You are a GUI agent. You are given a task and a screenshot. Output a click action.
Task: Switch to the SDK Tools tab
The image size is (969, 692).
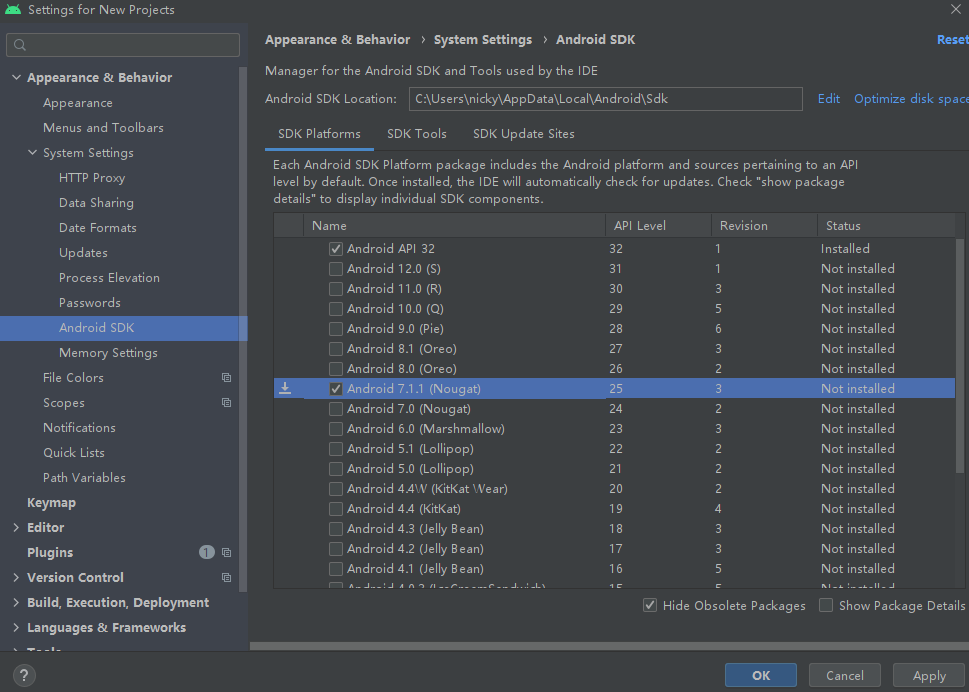pos(417,134)
